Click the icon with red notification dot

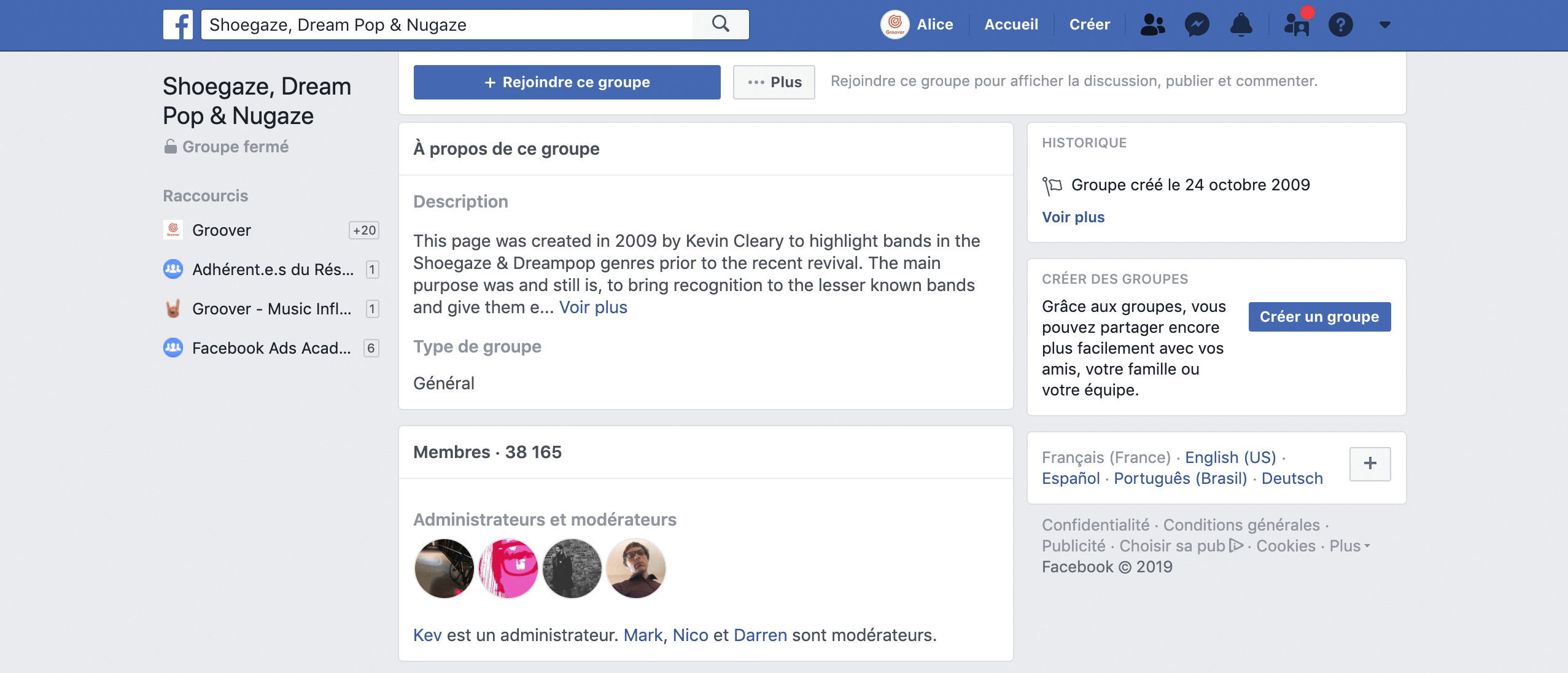pyautogui.click(x=1297, y=23)
